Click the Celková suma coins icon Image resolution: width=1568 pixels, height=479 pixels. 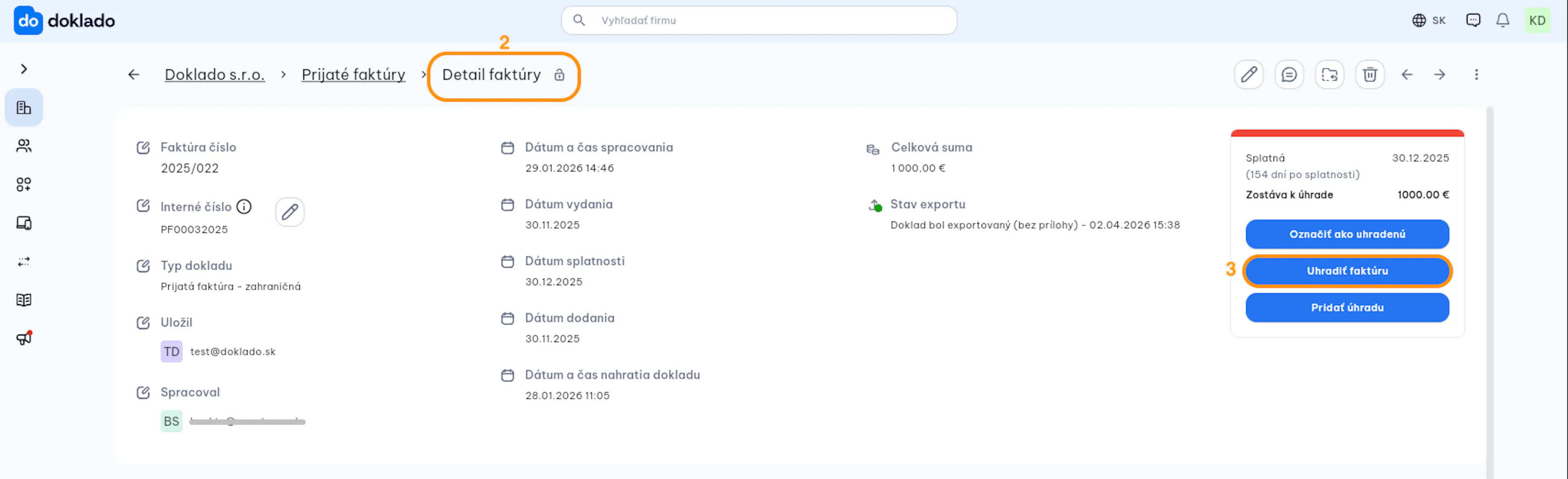873,149
